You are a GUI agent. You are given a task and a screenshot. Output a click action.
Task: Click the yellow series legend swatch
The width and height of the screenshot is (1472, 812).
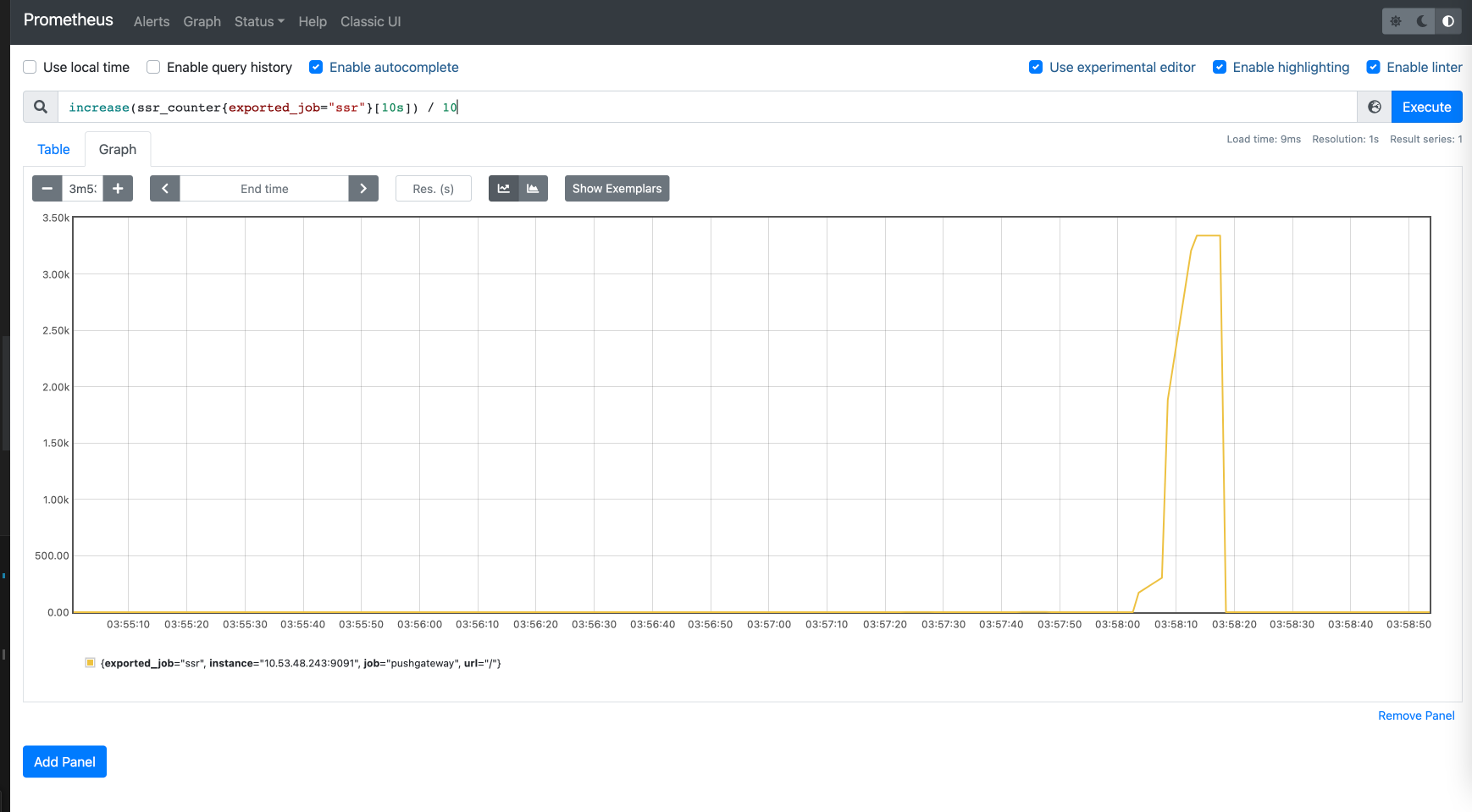(x=90, y=663)
